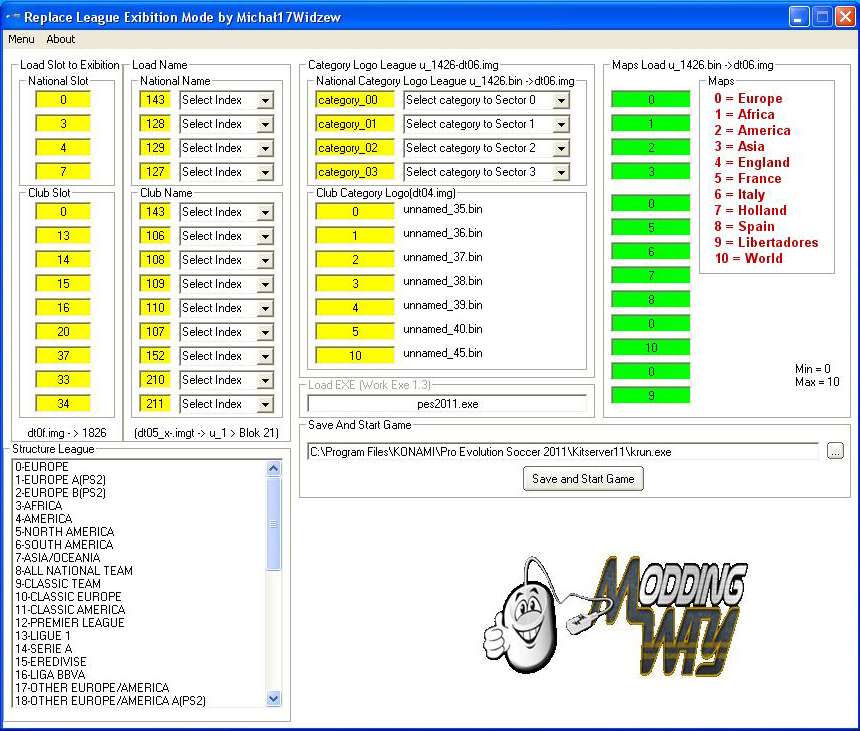Select National Slot value 7

[x=62, y=171]
